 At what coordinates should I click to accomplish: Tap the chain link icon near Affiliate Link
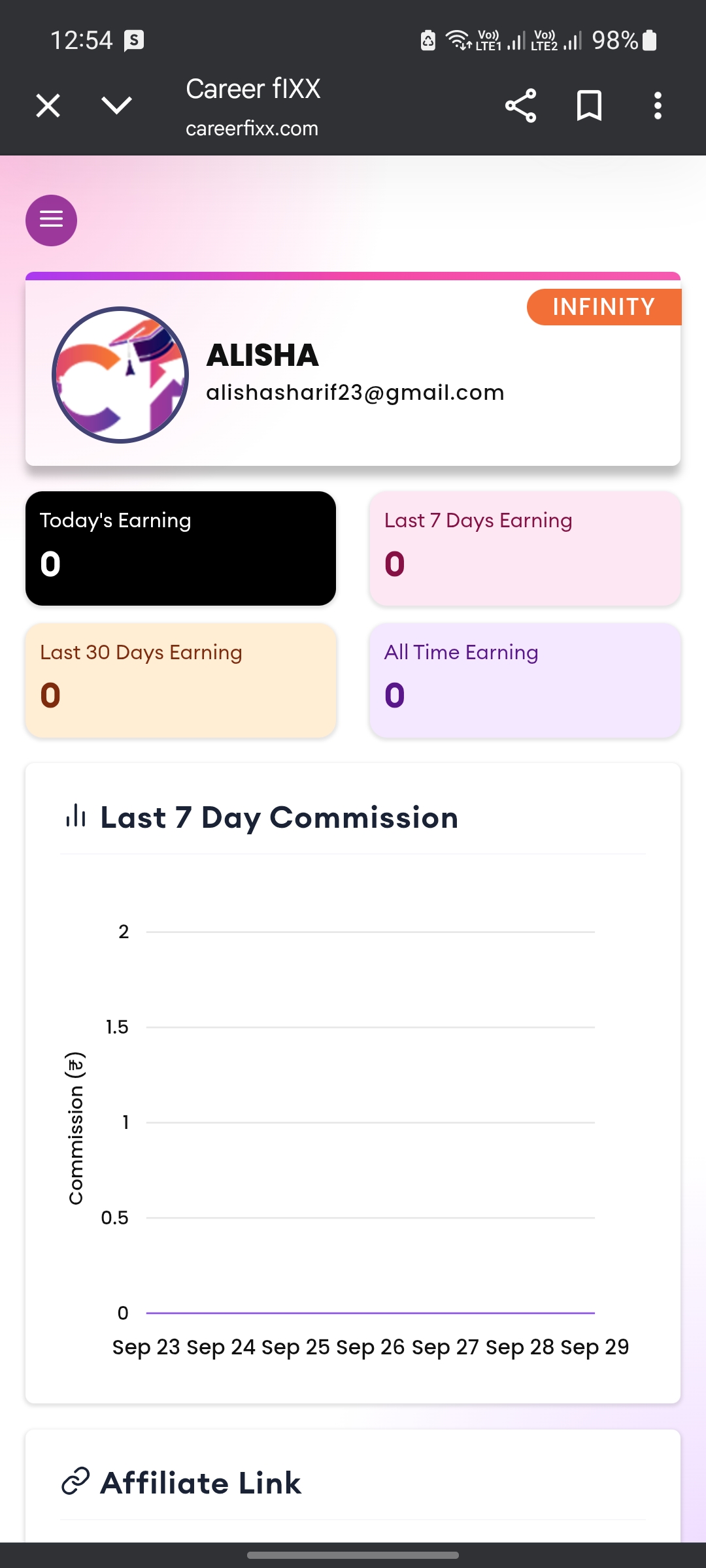point(75,1481)
